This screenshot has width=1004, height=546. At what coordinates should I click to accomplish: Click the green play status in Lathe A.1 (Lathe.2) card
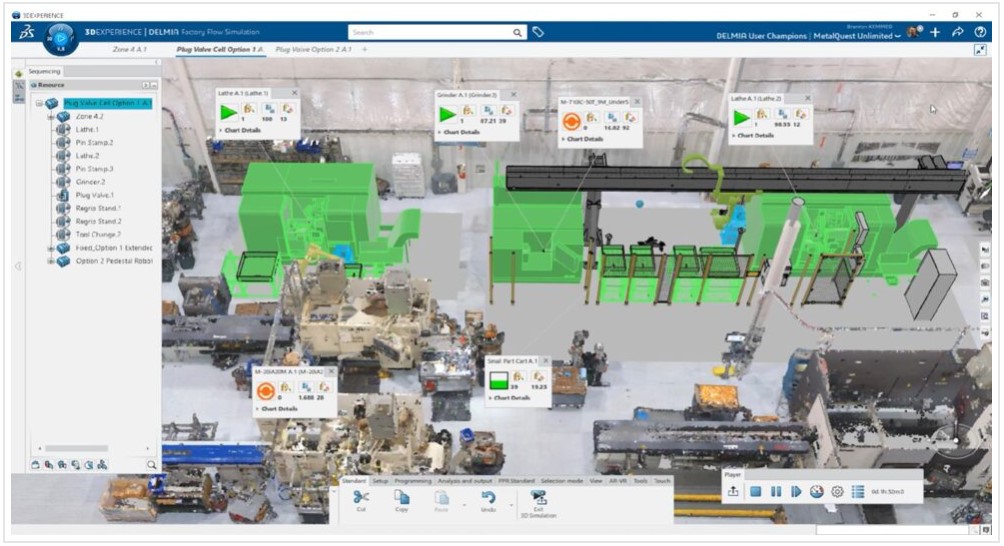click(741, 118)
